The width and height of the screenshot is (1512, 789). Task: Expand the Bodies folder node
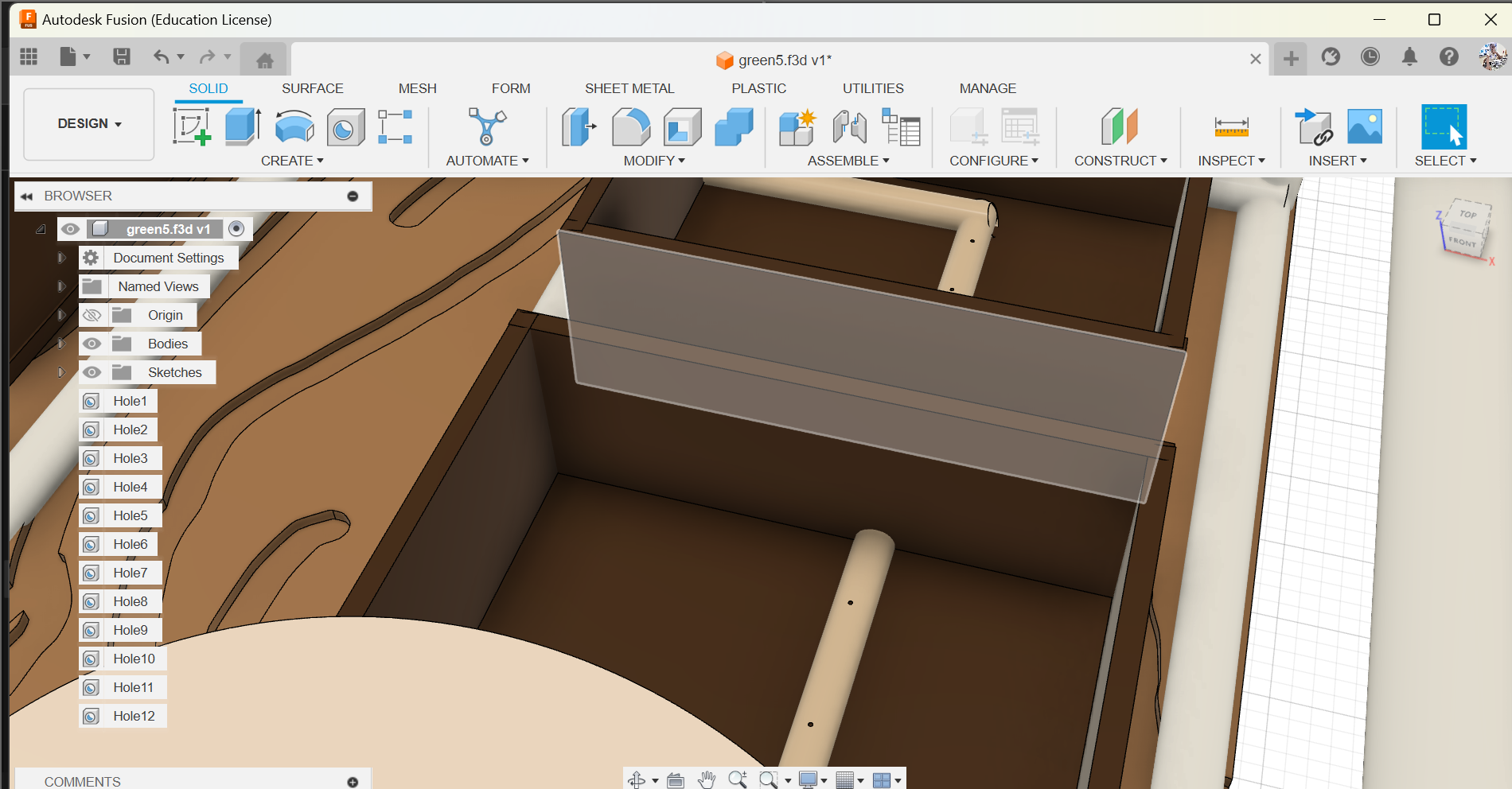(61, 344)
